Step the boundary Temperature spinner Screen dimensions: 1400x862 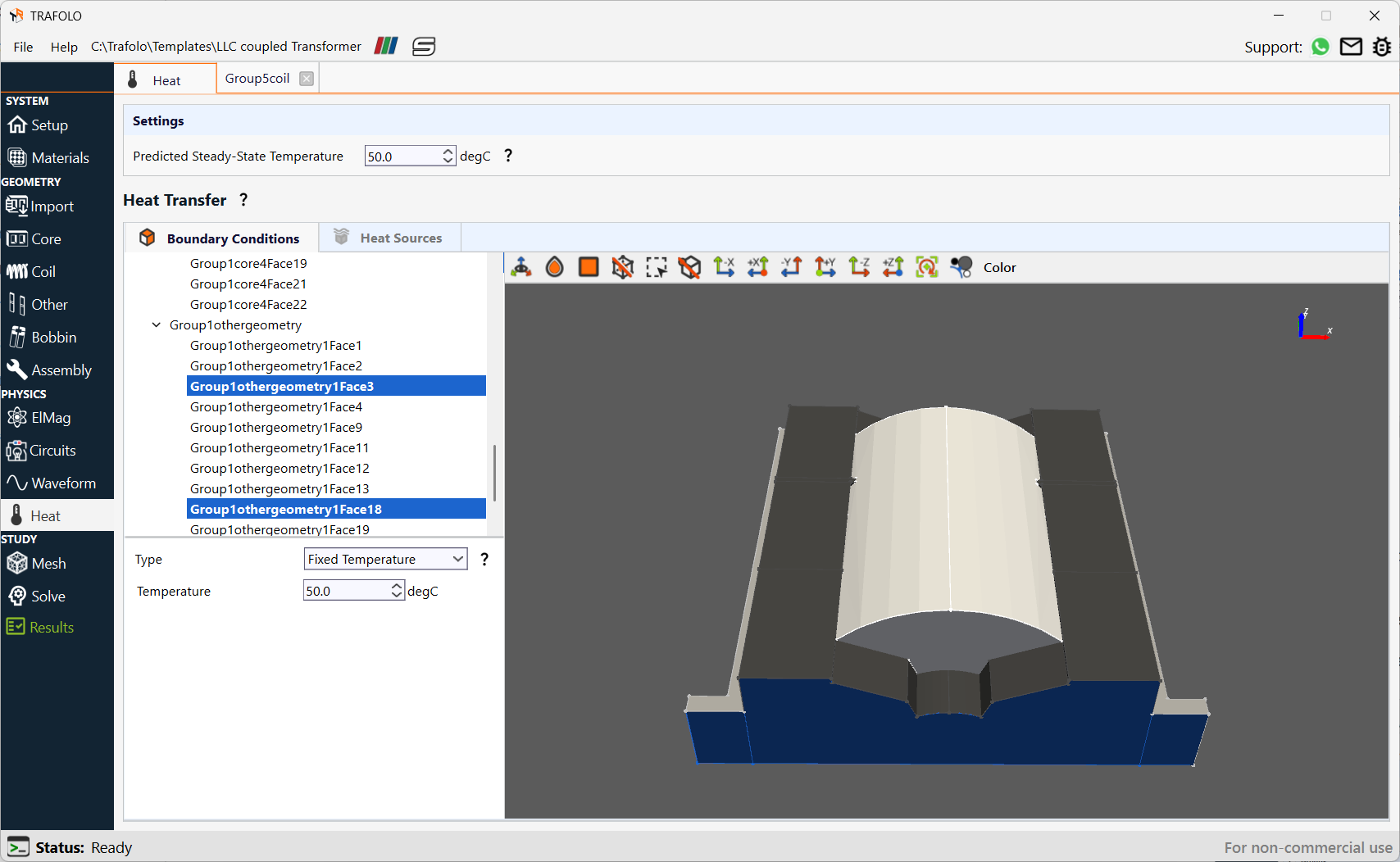[397, 591]
